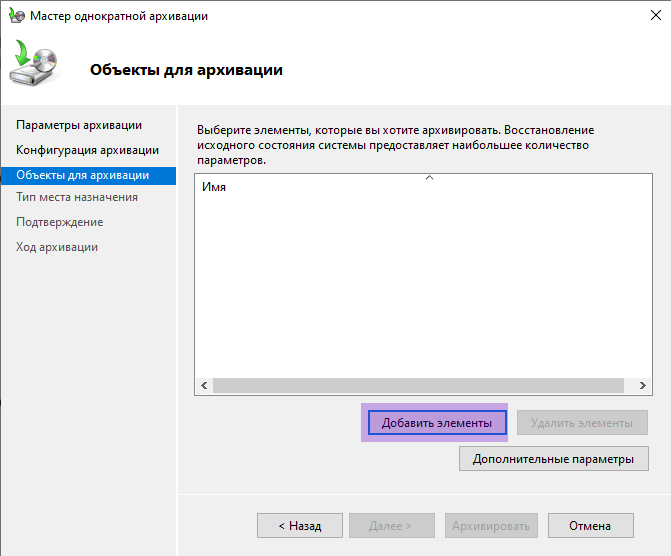Close the backup wizard window
The width and height of the screenshot is (671, 556).
point(655,15)
